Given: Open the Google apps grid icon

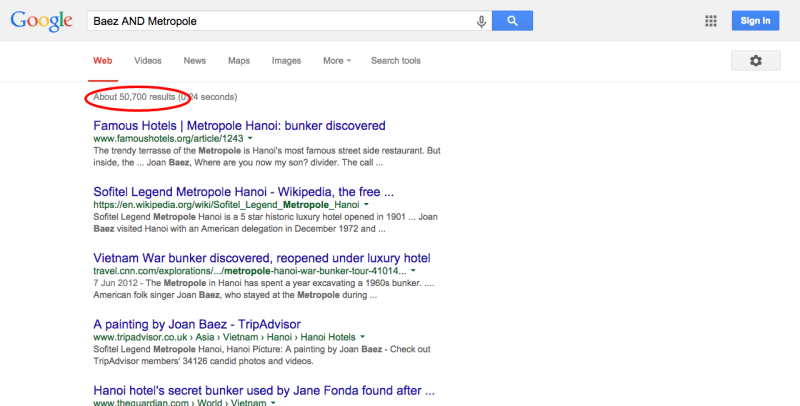Looking at the screenshot, I should click(711, 20).
